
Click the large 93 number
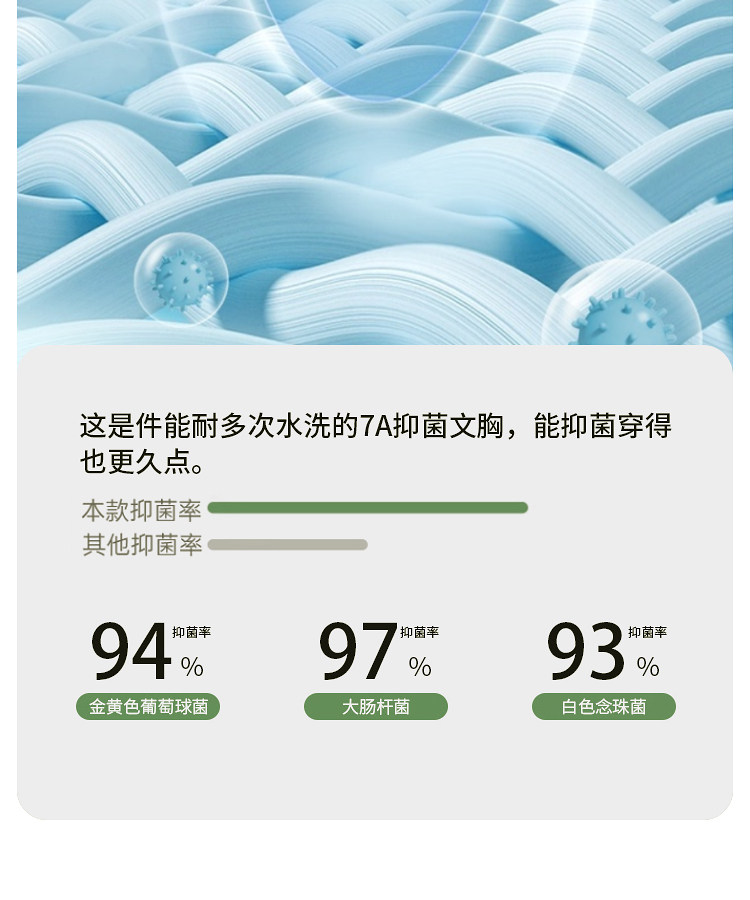(x=586, y=652)
